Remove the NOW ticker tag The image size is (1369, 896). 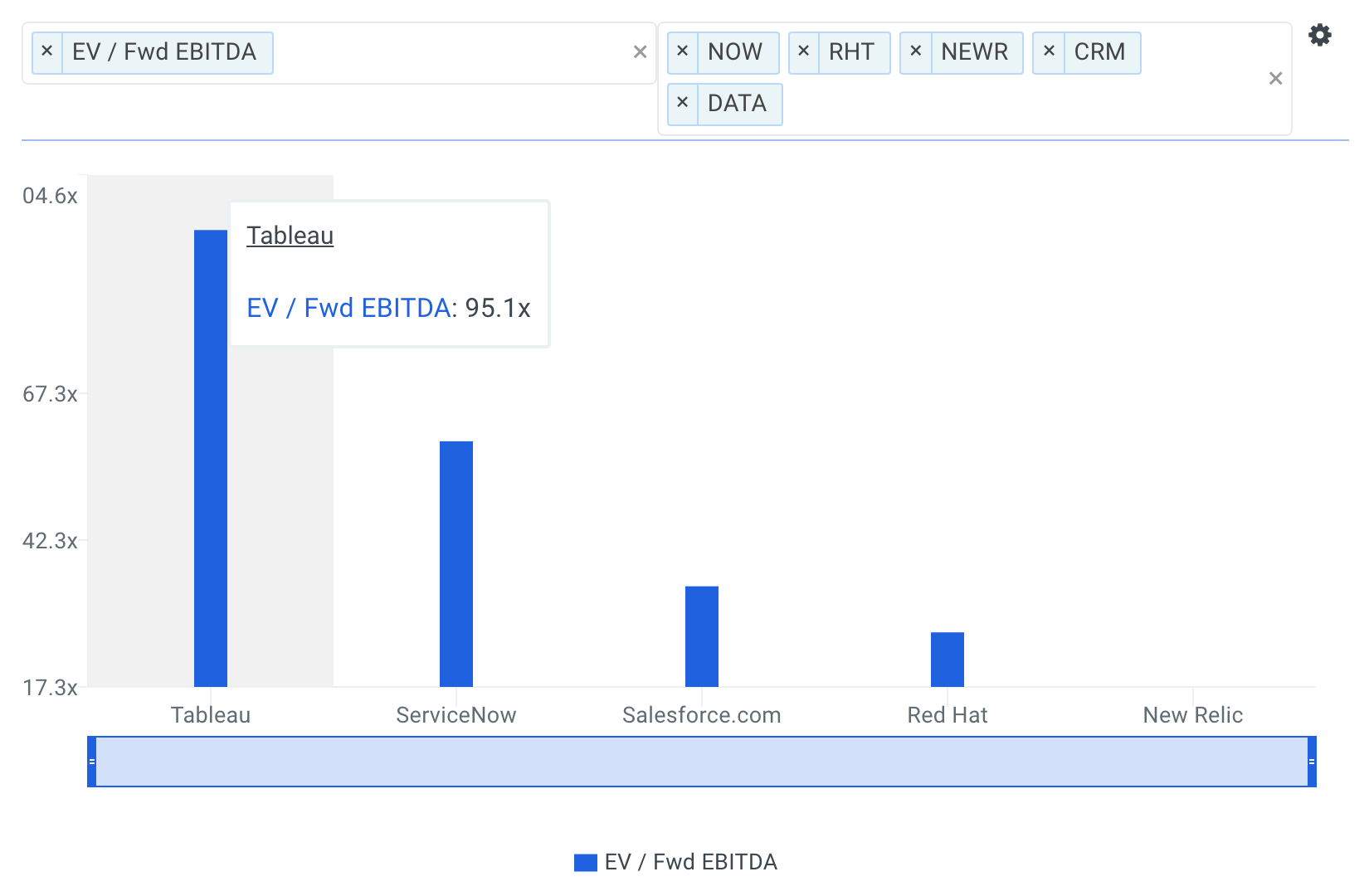click(x=682, y=52)
